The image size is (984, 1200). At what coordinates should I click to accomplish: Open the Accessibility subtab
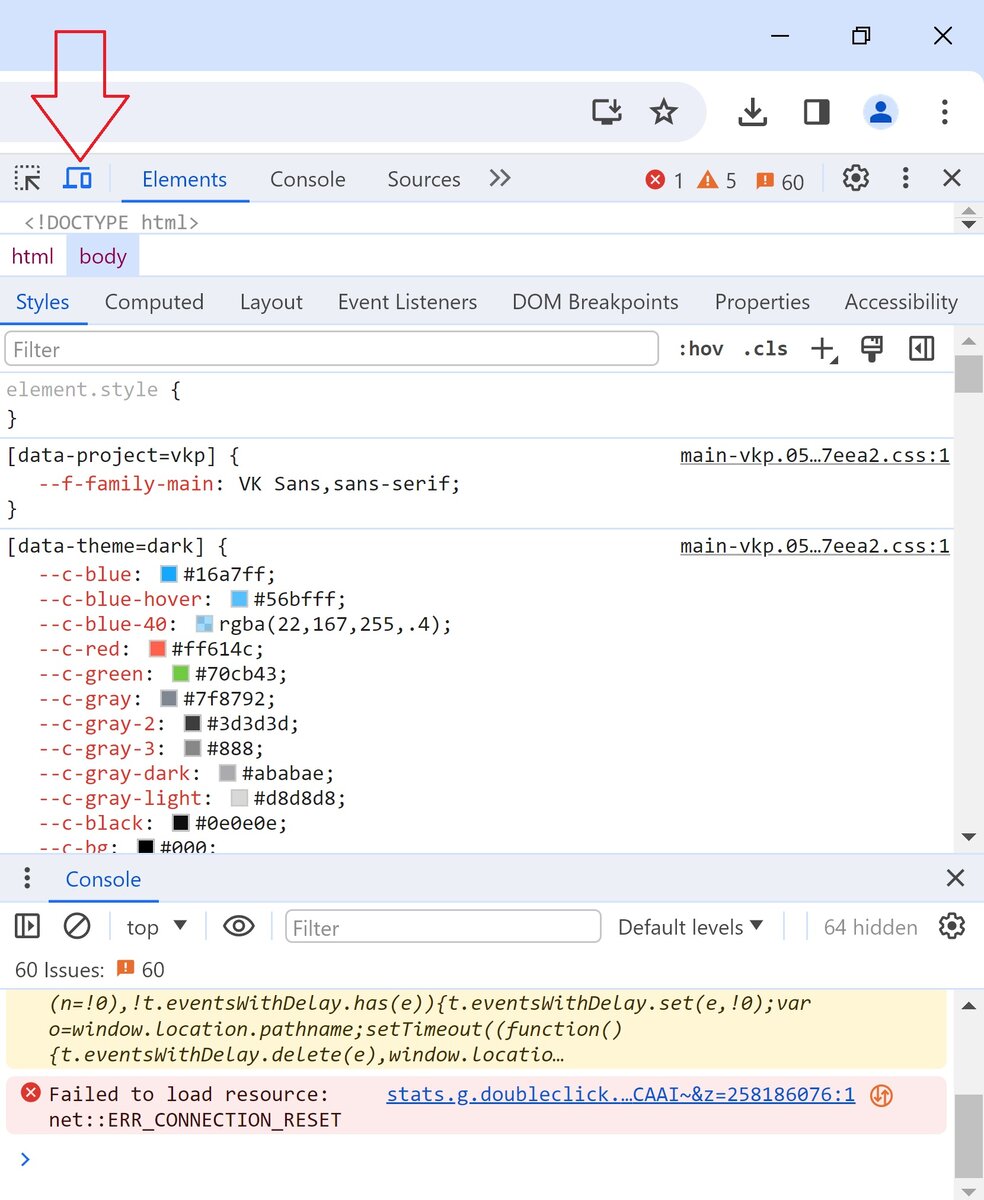tap(901, 302)
